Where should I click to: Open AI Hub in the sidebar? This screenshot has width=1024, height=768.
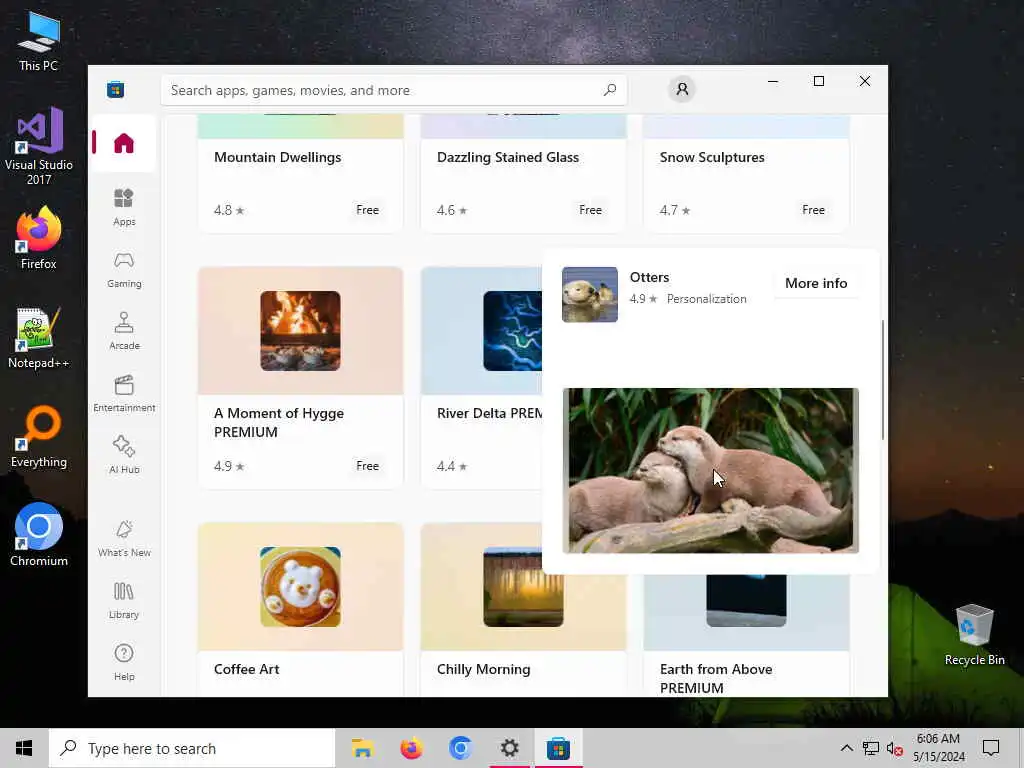(x=123, y=455)
